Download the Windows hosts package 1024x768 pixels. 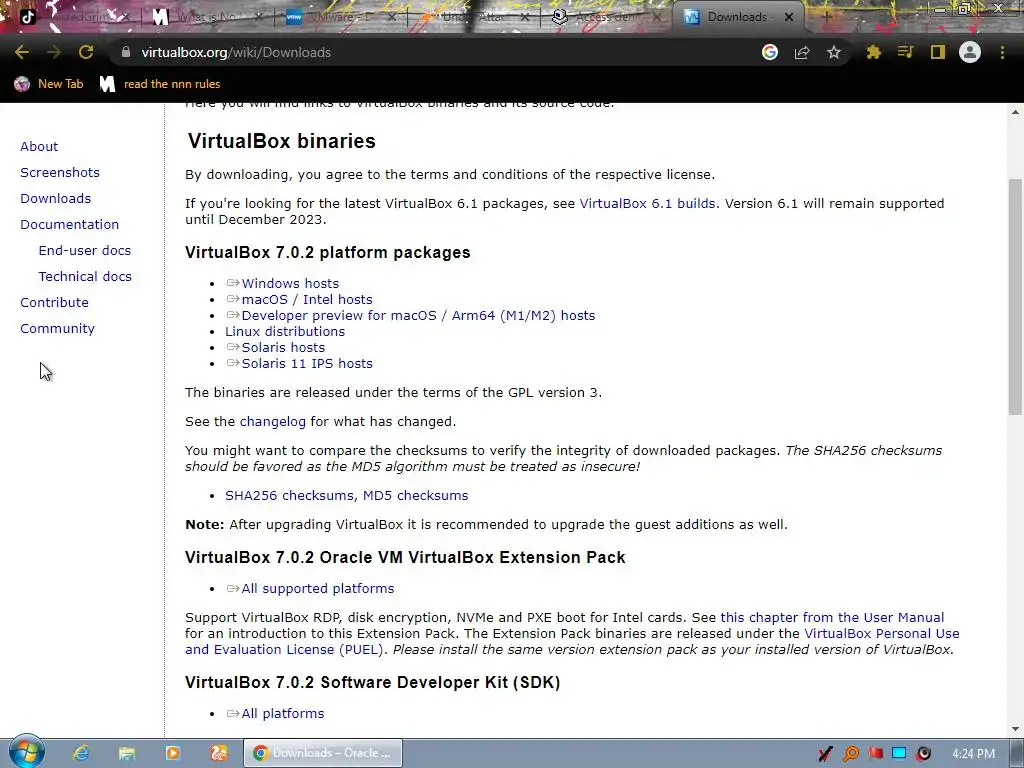(290, 283)
